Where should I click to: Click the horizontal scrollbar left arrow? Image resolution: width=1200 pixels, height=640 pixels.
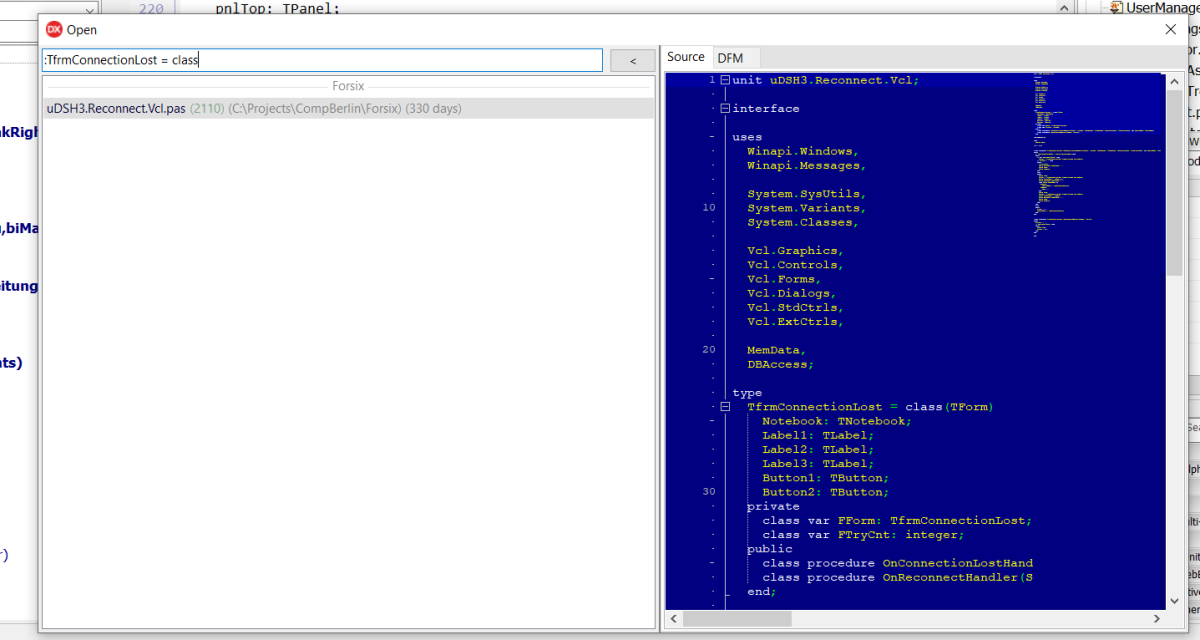(673, 618)
